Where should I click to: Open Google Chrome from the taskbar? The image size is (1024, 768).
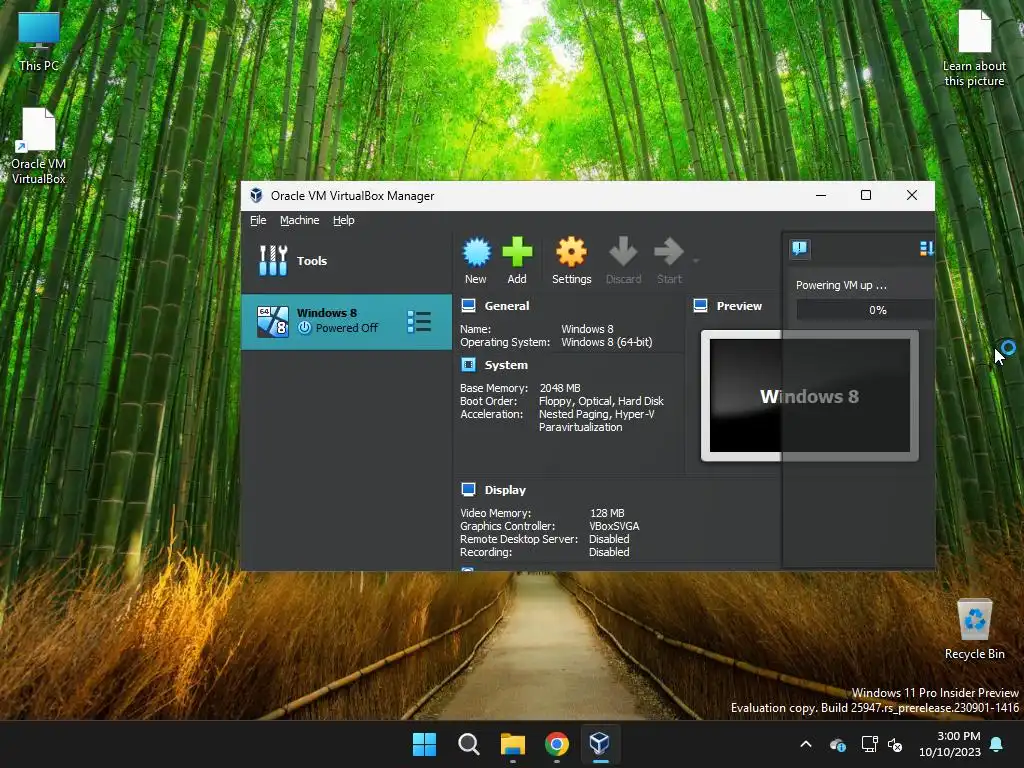tap(556, 744)
